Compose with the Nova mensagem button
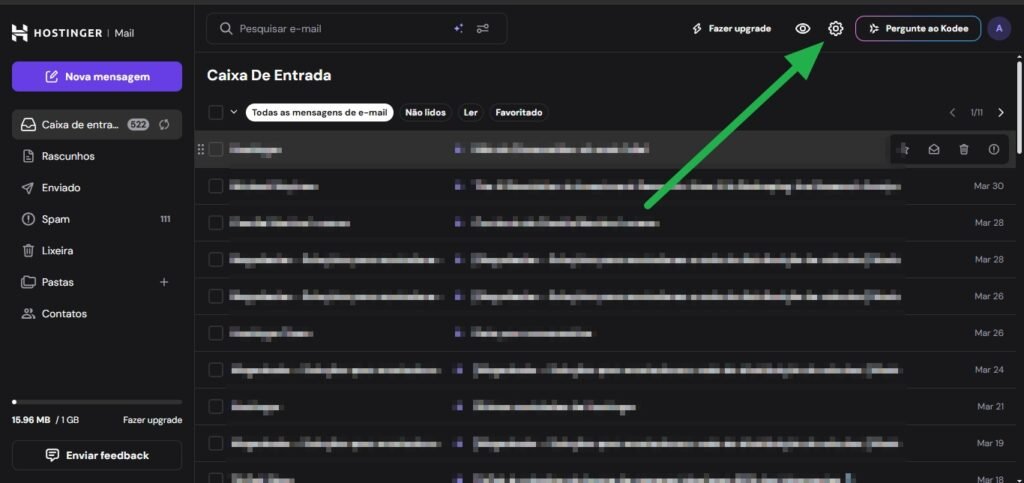The height and width of the screenshot is (483, 1024). pyautogui.click(x=97, y=76)
